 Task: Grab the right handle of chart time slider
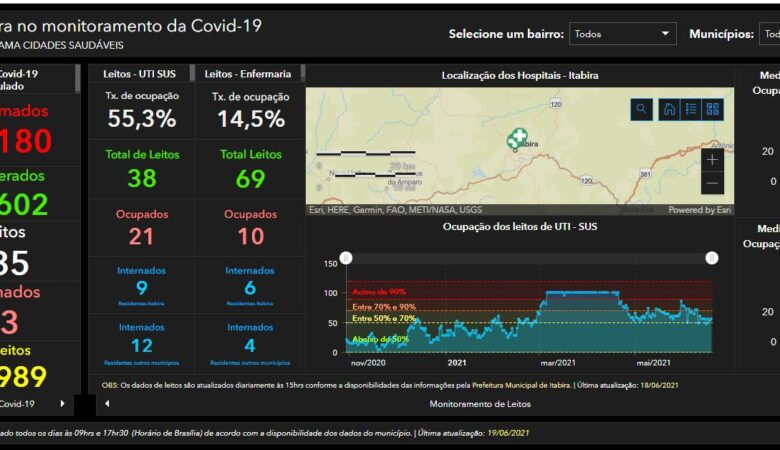point(712,258)
